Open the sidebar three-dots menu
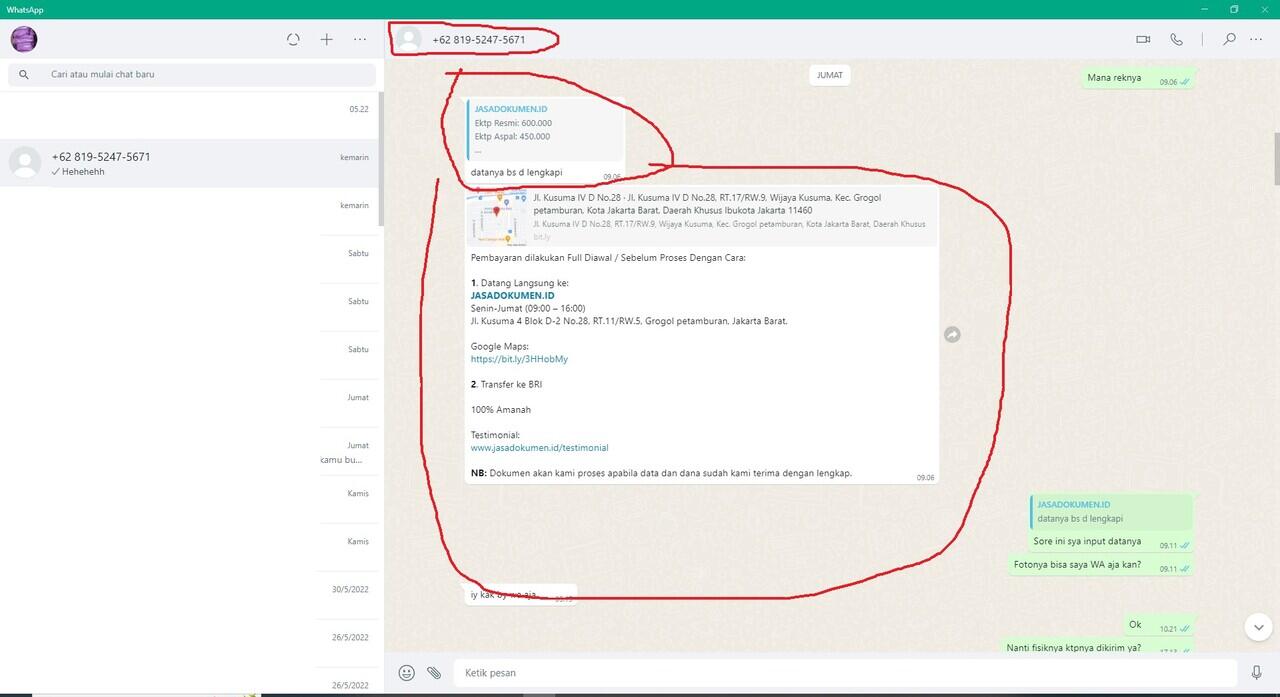Viewport: 1280px width, 697px height. [x=360, y=39]
